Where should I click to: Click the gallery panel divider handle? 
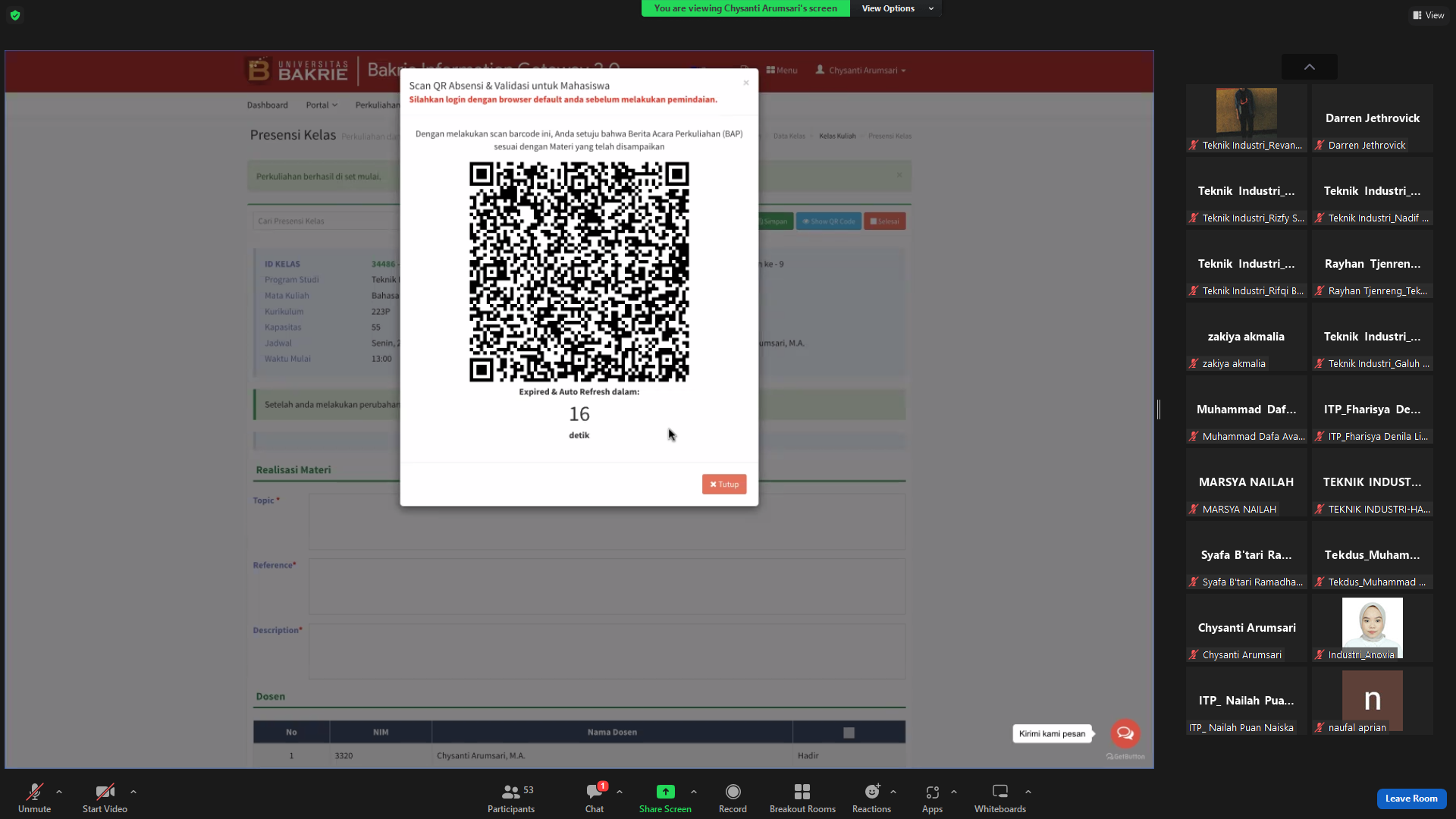click(1159, 409)
